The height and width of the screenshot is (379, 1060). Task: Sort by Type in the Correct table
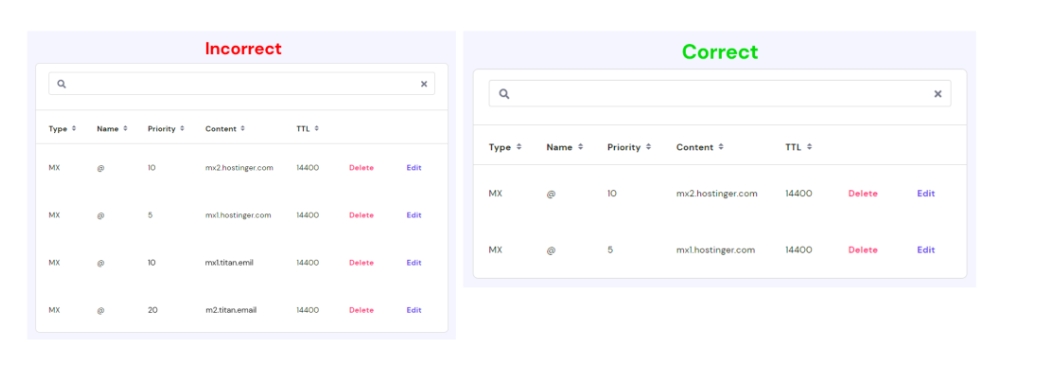coord(505,147)
